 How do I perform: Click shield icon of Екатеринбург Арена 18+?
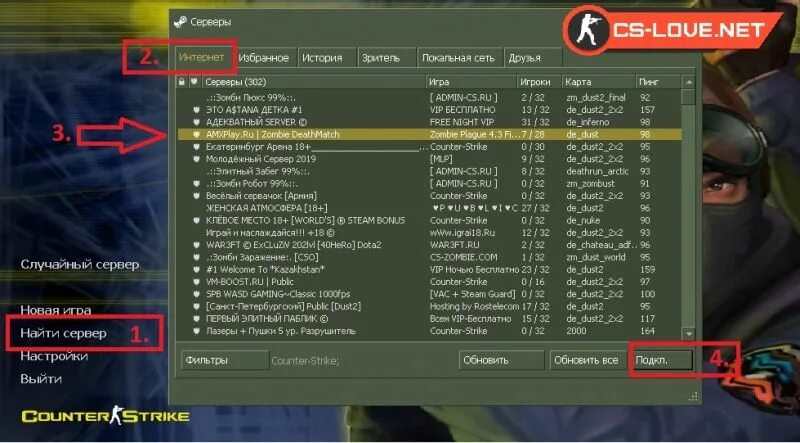(195, 147)
